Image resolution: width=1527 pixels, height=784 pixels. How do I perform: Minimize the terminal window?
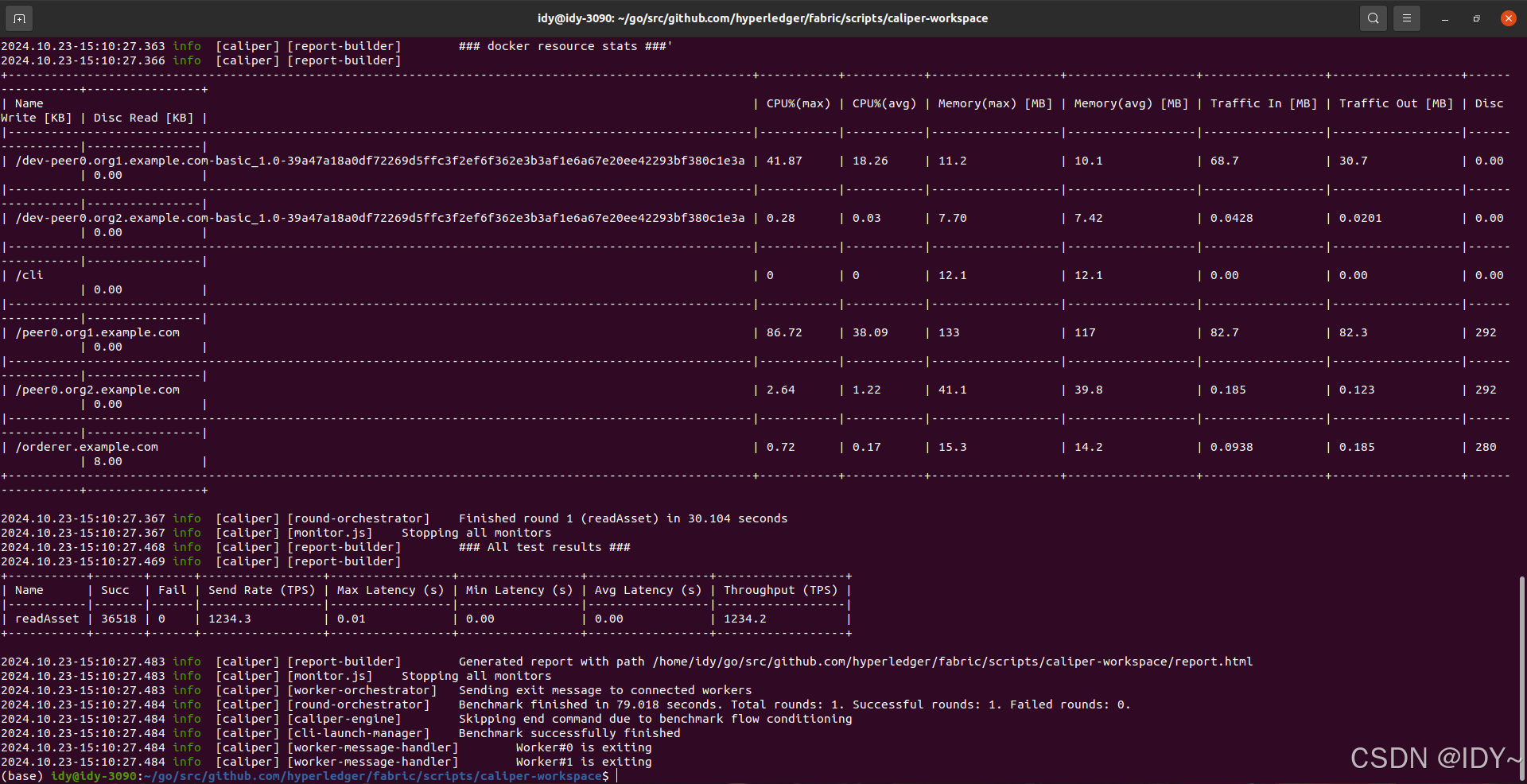click(1445, 18)
